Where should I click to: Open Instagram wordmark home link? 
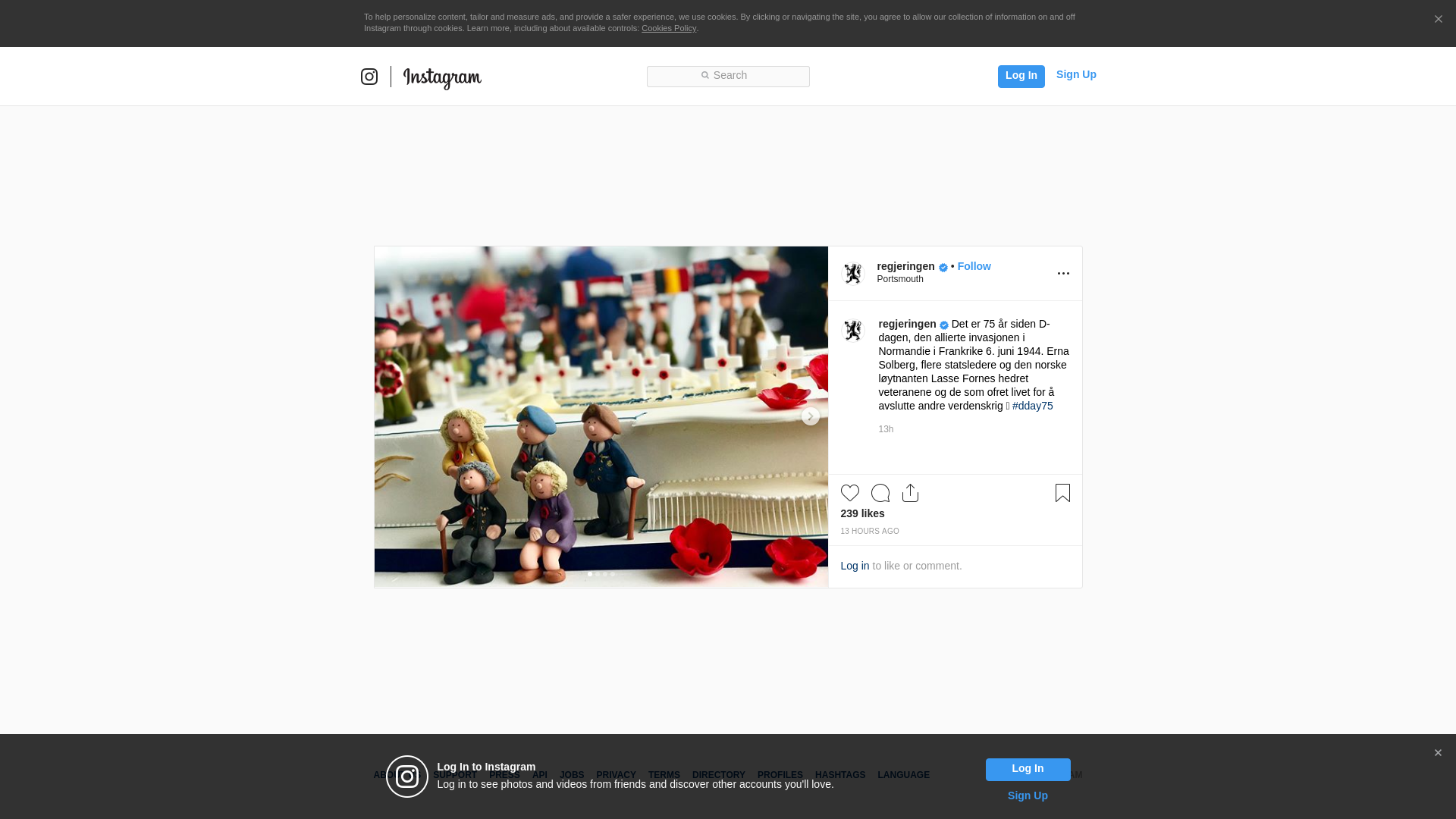(x=442, y=77)
